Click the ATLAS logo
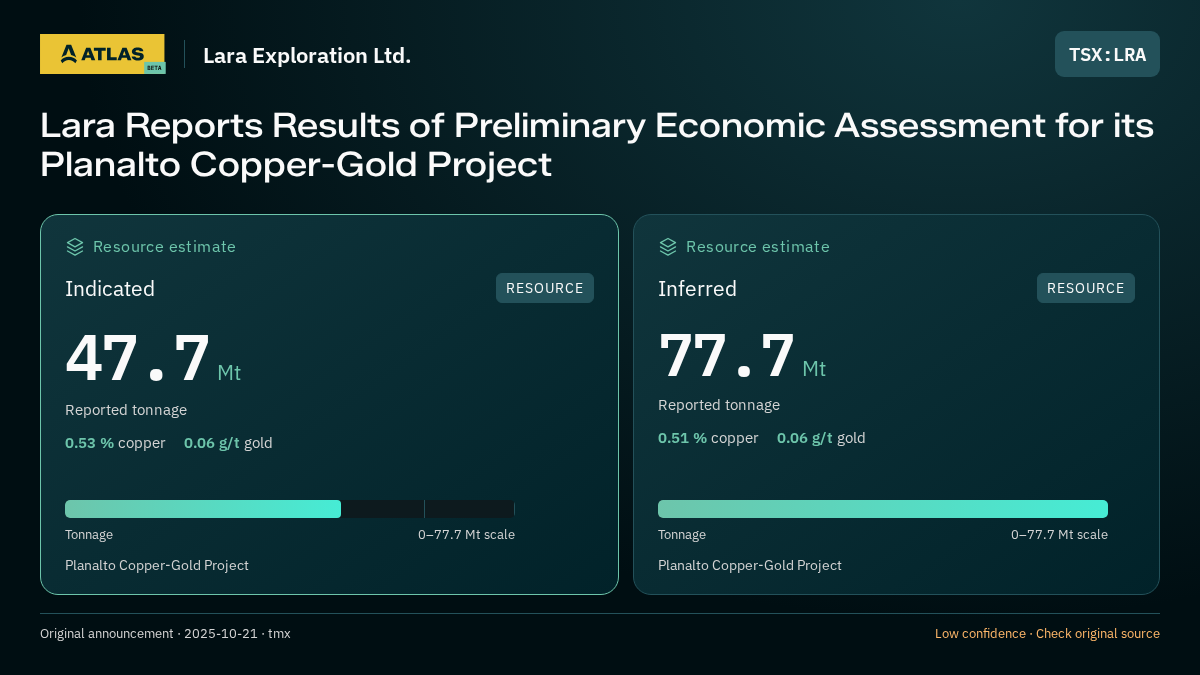1200x675 pixels. pyautogui.click(x=102, y=54)
